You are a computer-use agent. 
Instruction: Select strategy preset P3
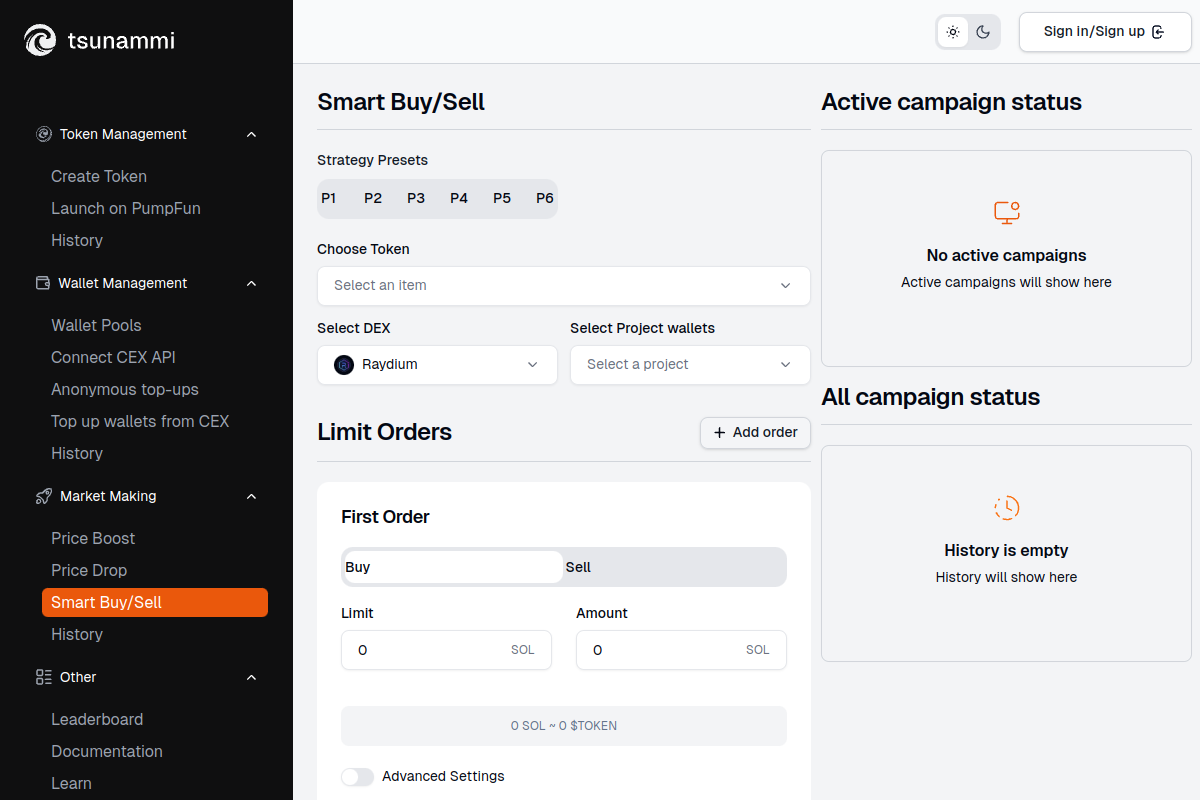pos(416,199)
